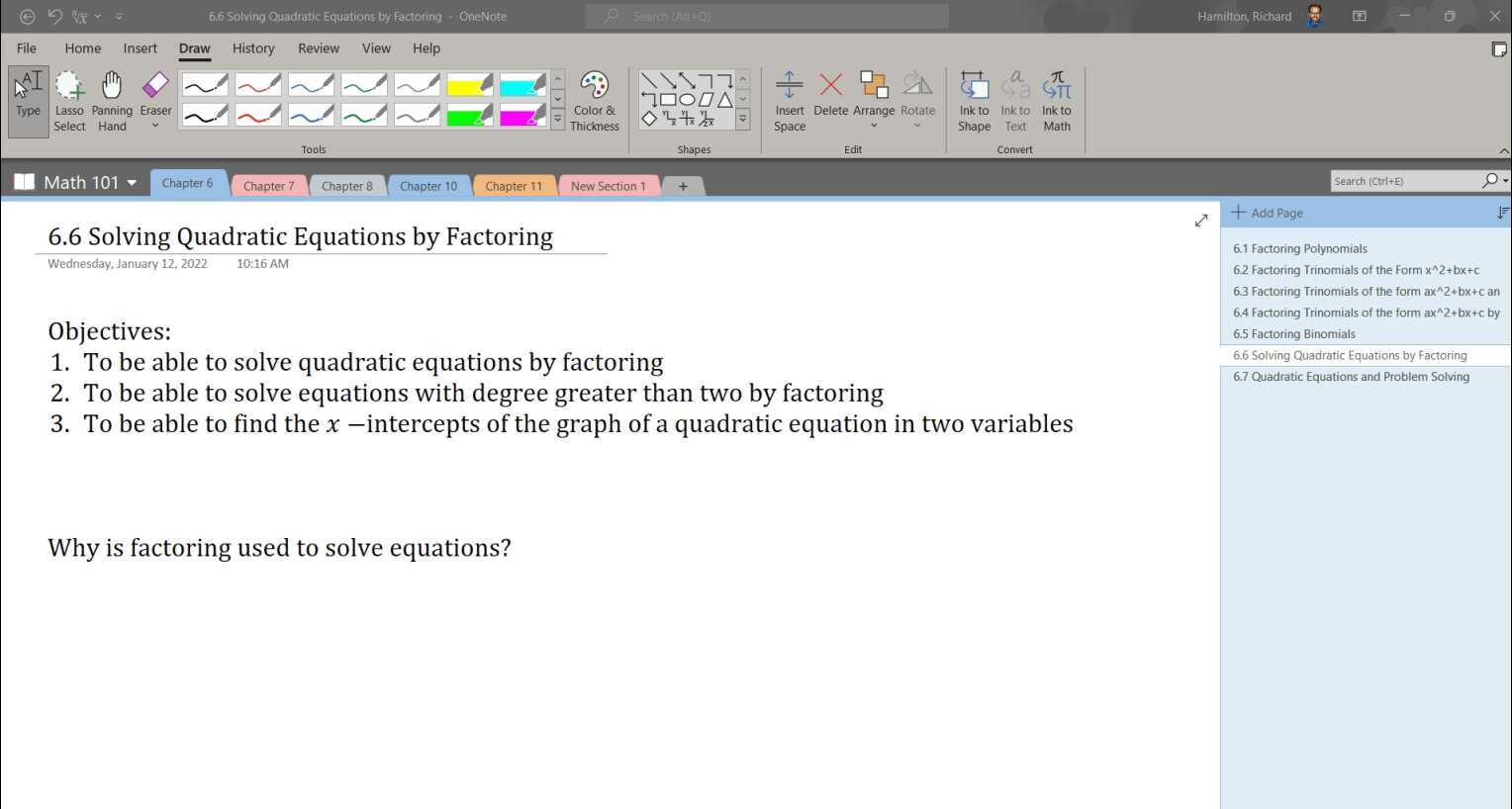
Task: Open Color & Thickness settings
Action: 594,101
